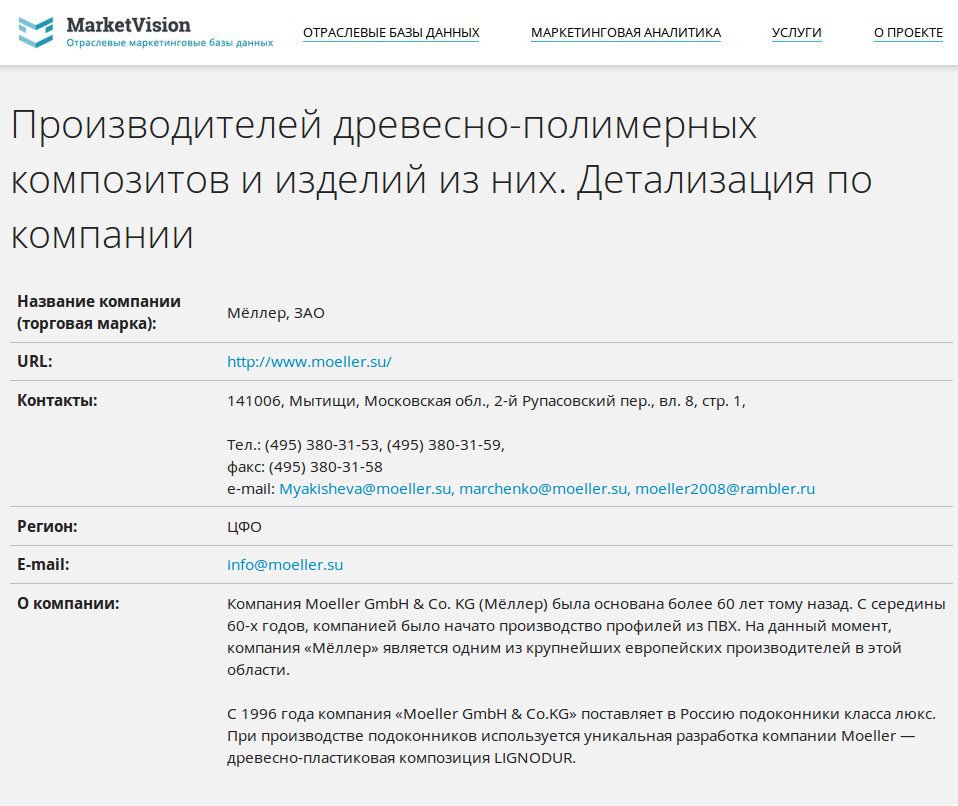
Task: Click the Регион: row label
Action: (47, 527)
